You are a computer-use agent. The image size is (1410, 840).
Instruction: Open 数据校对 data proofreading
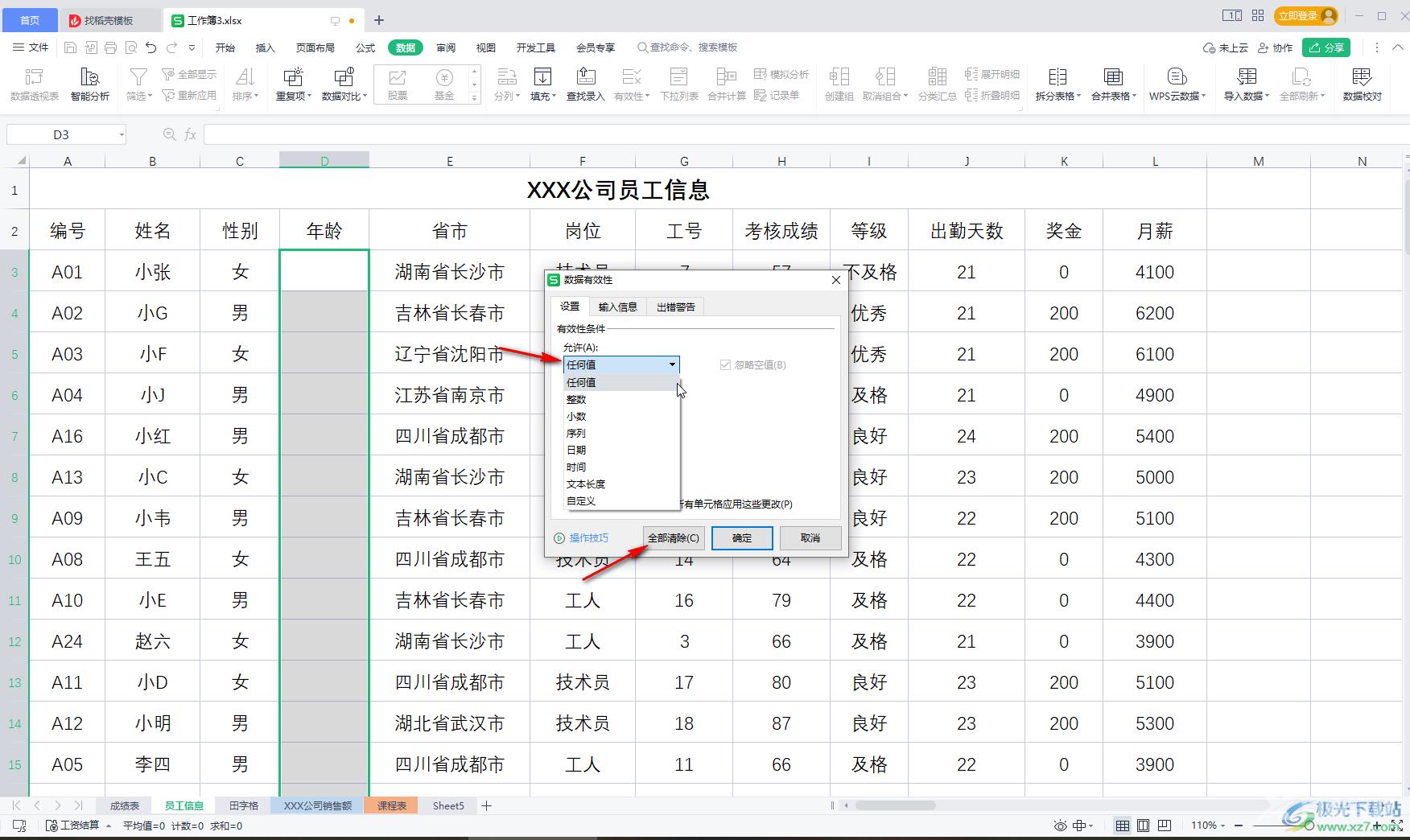[x=1362, y=84]
